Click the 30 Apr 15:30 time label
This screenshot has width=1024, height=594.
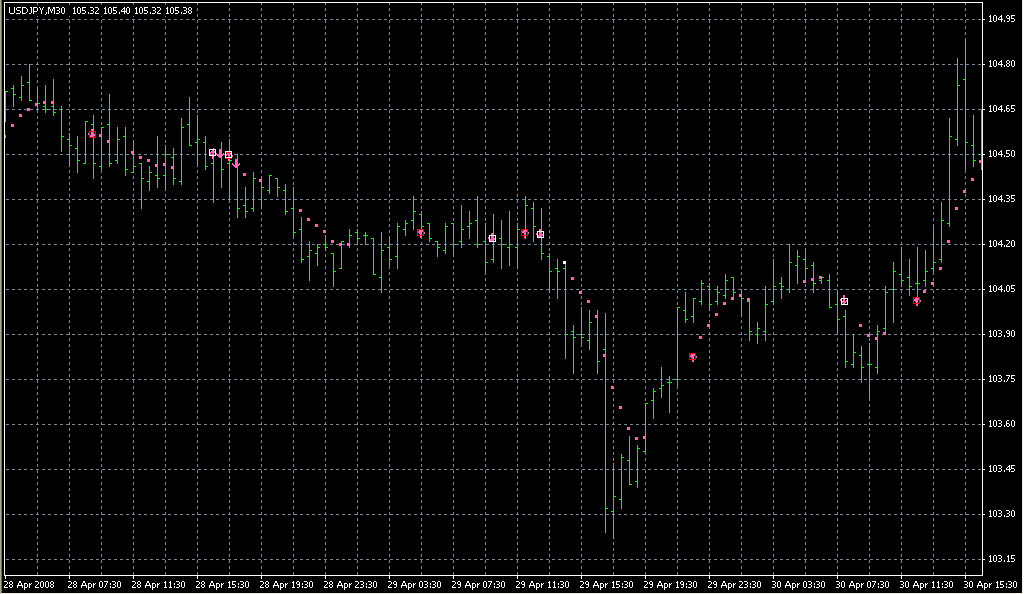pyautogui.click(x=988, y=584)
